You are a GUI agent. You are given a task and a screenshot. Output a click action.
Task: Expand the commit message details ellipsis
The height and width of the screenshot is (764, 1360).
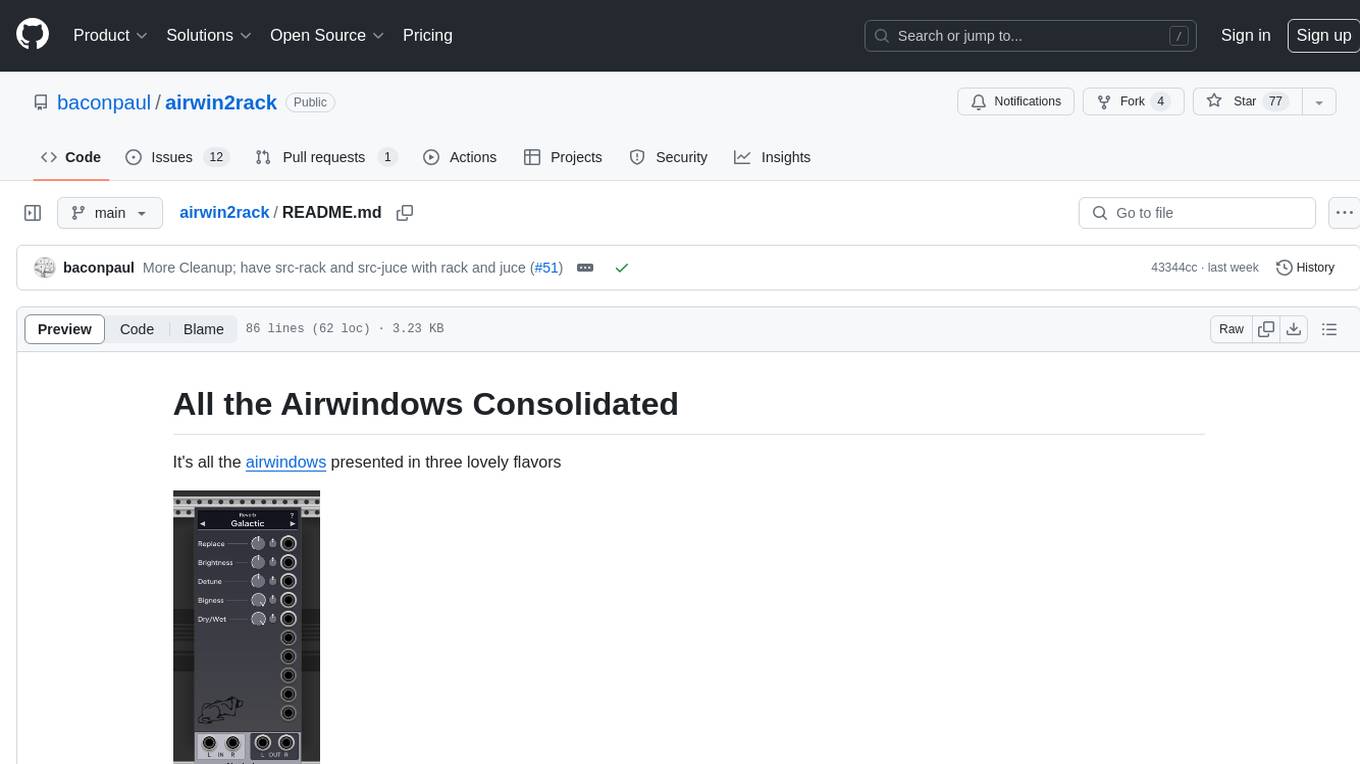585,268
